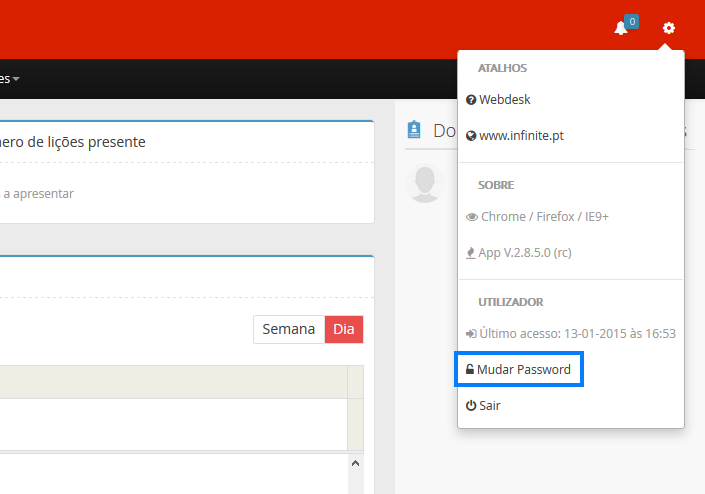705x494 pixels.
Task: Switch calendar to Semana view
Action: (x=288, y=329)
